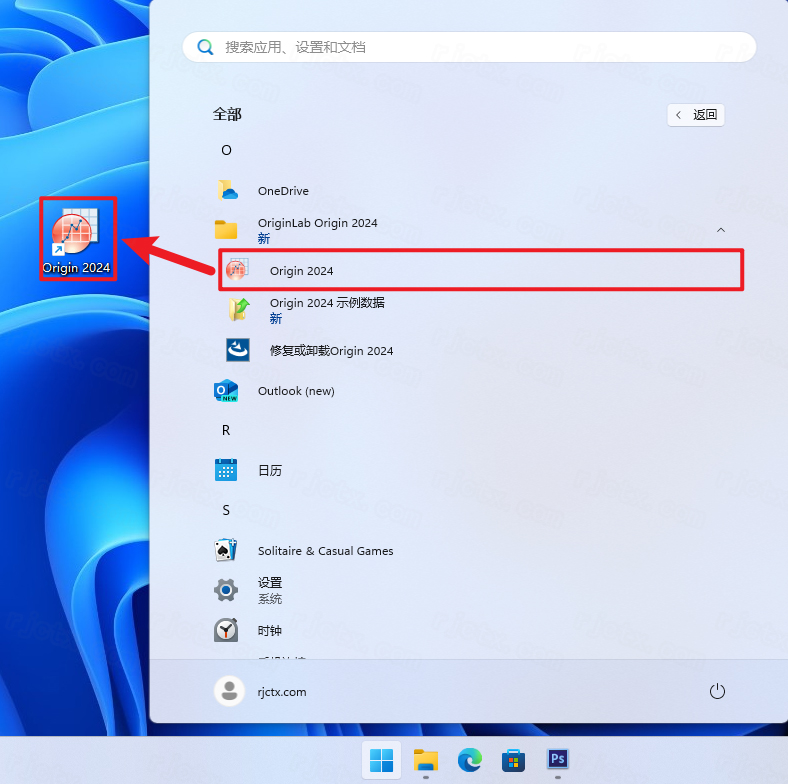Click the 返回 back button
Image resolution: width=788 pixels, height=784 pixels.
pyautogui.click(x=696, y=115)
